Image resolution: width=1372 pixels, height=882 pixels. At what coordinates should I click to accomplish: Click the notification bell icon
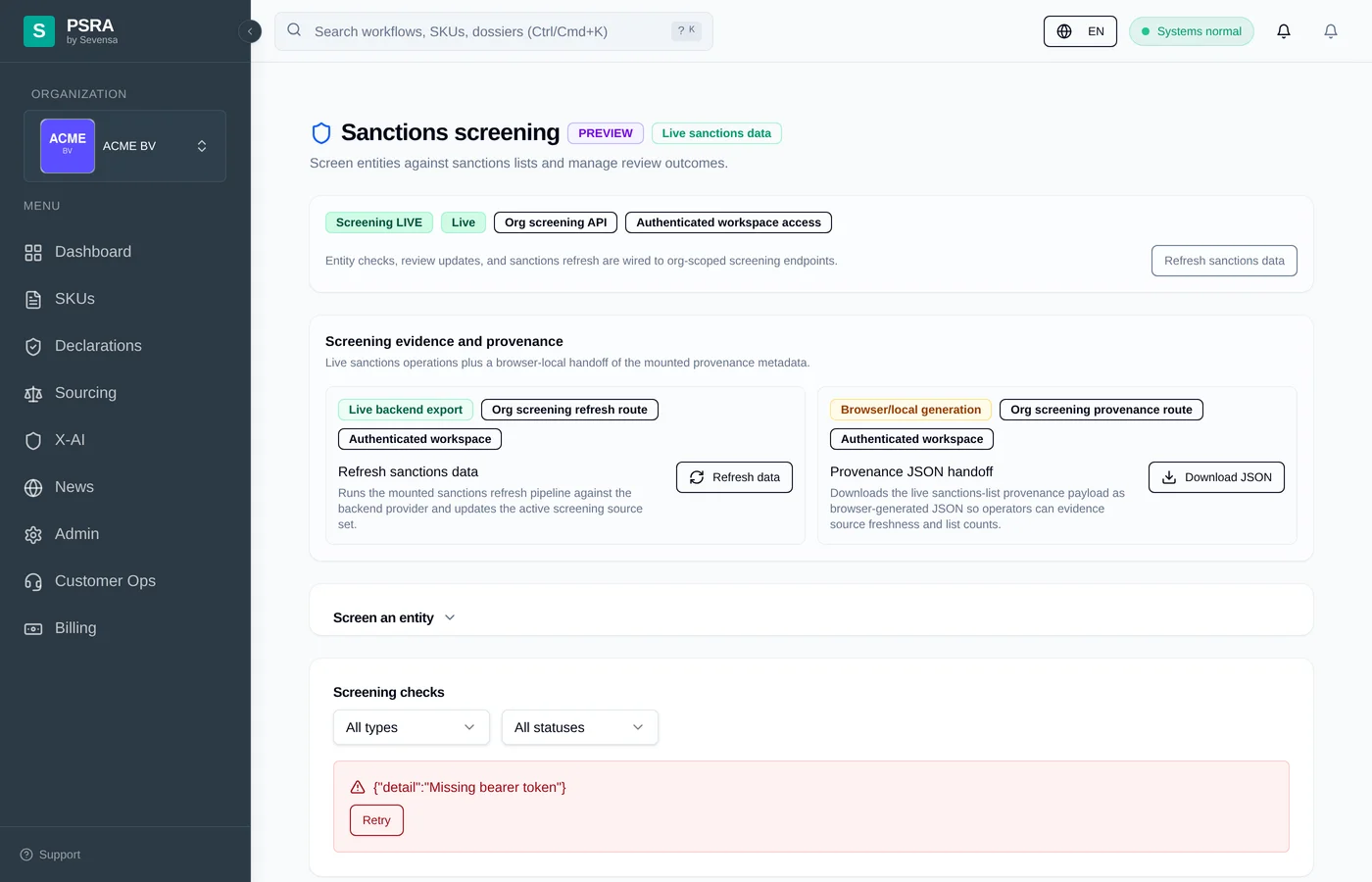tap(1283, 30)
